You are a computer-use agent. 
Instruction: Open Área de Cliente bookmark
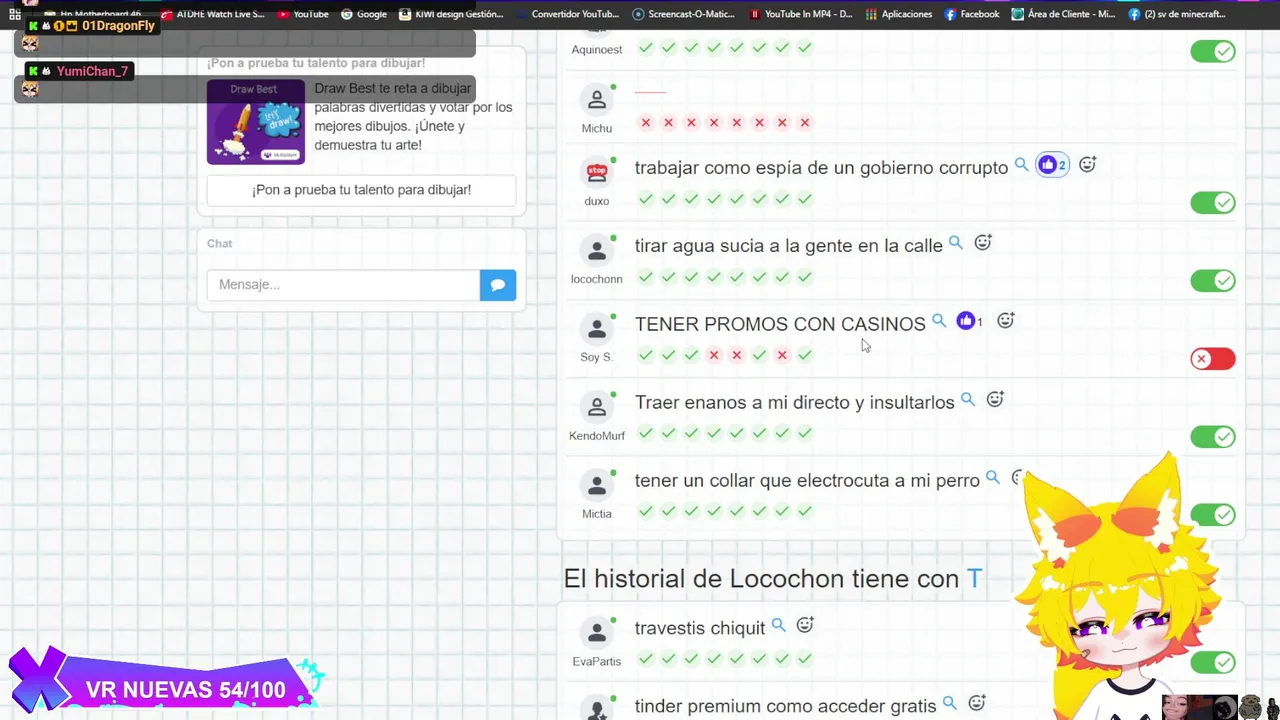coord(1063,14)
